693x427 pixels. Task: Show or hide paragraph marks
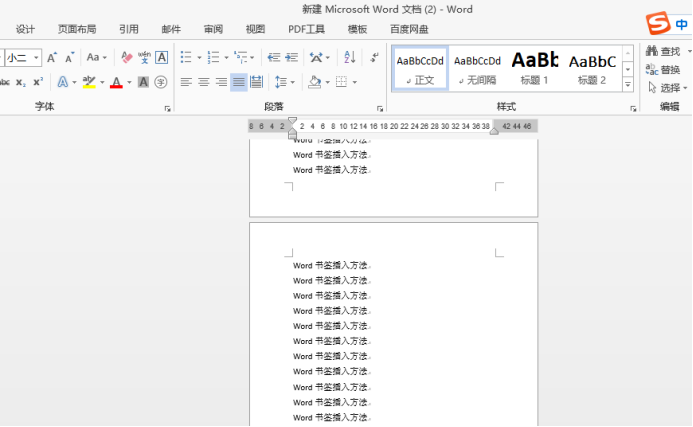(x=374, y=57)
